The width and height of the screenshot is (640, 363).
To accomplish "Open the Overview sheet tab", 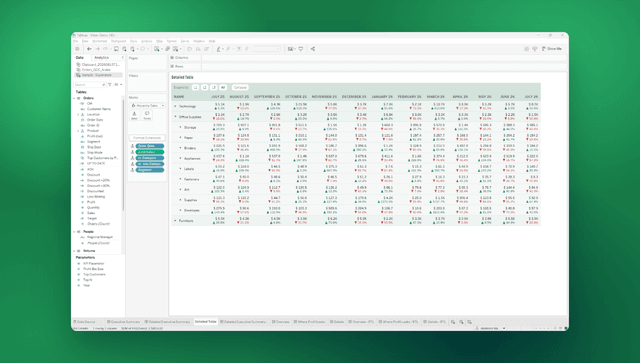I will pos(281,322).
